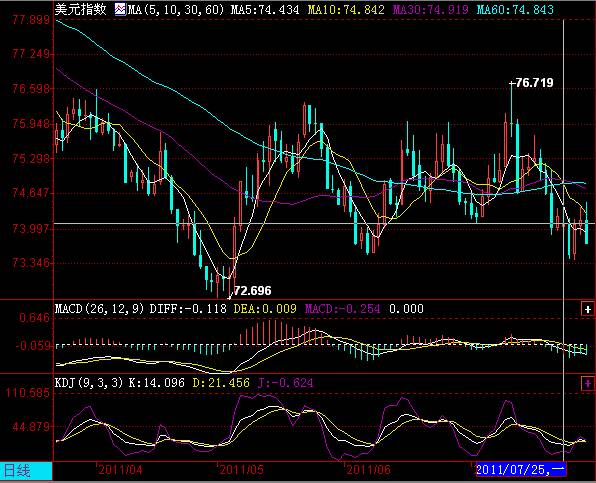The image size is (596, 483).
Task: Click the 2011/04 date axis label
Action: click(x=120, y=470)
